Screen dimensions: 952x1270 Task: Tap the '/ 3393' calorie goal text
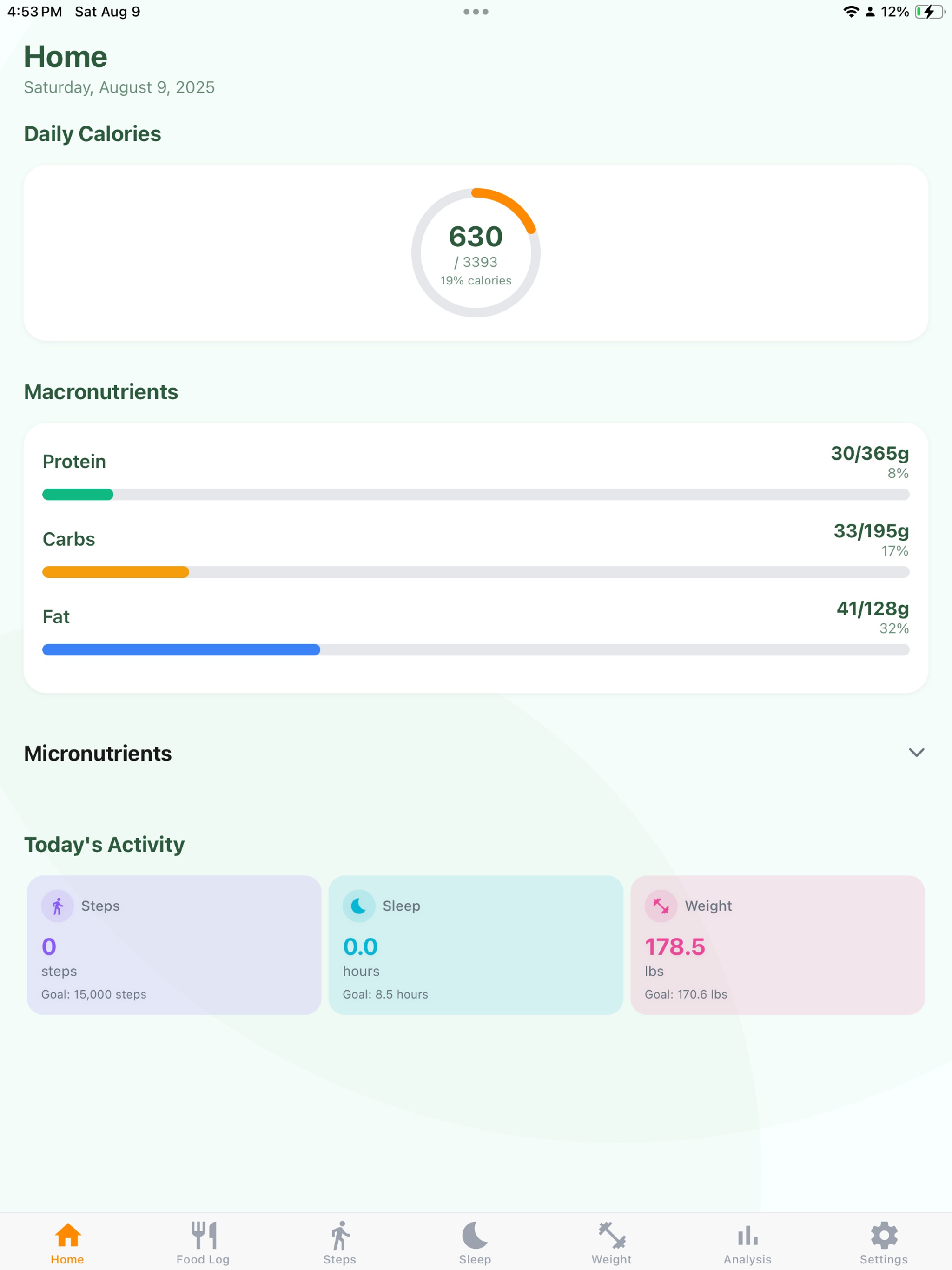(x=476, y=262)
